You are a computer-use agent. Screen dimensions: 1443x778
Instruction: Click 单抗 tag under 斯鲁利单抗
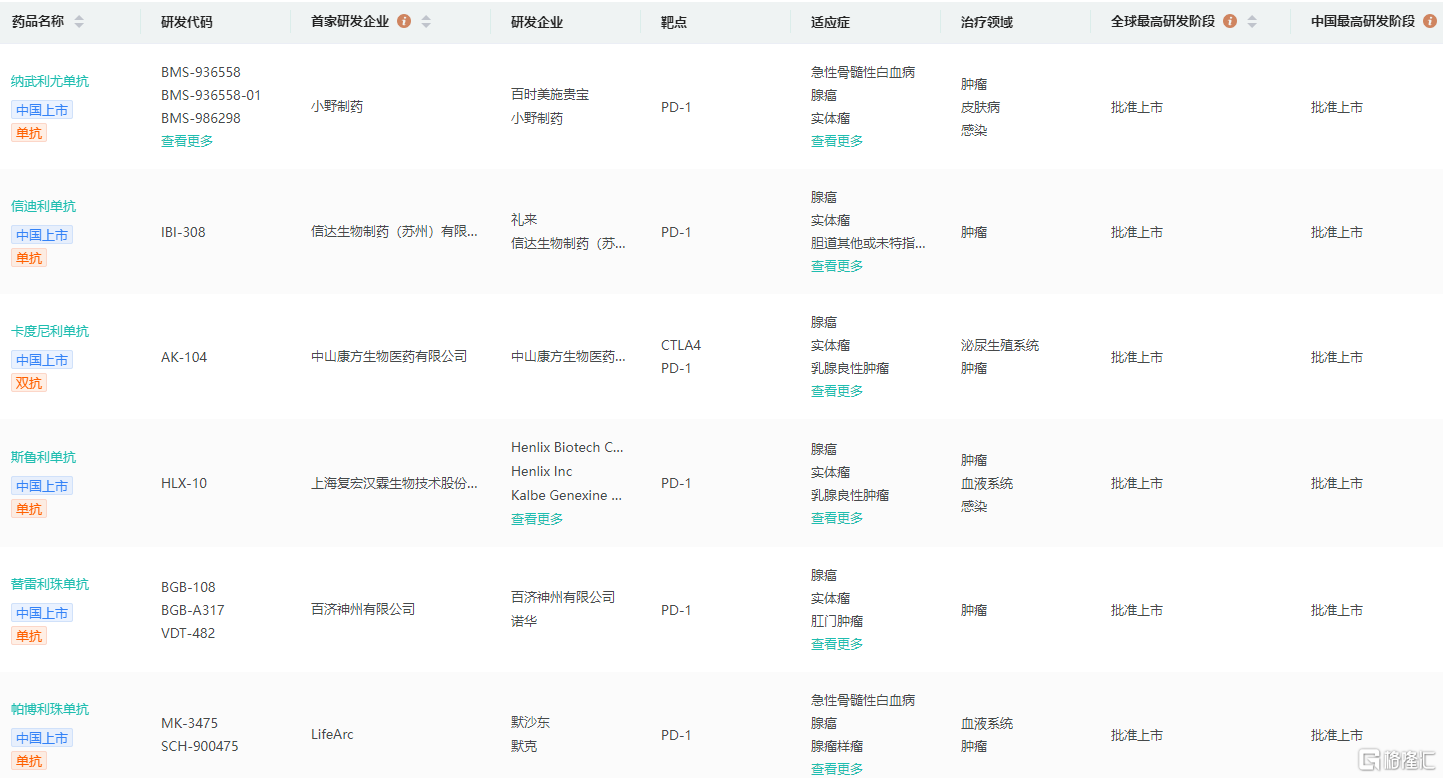29,509
